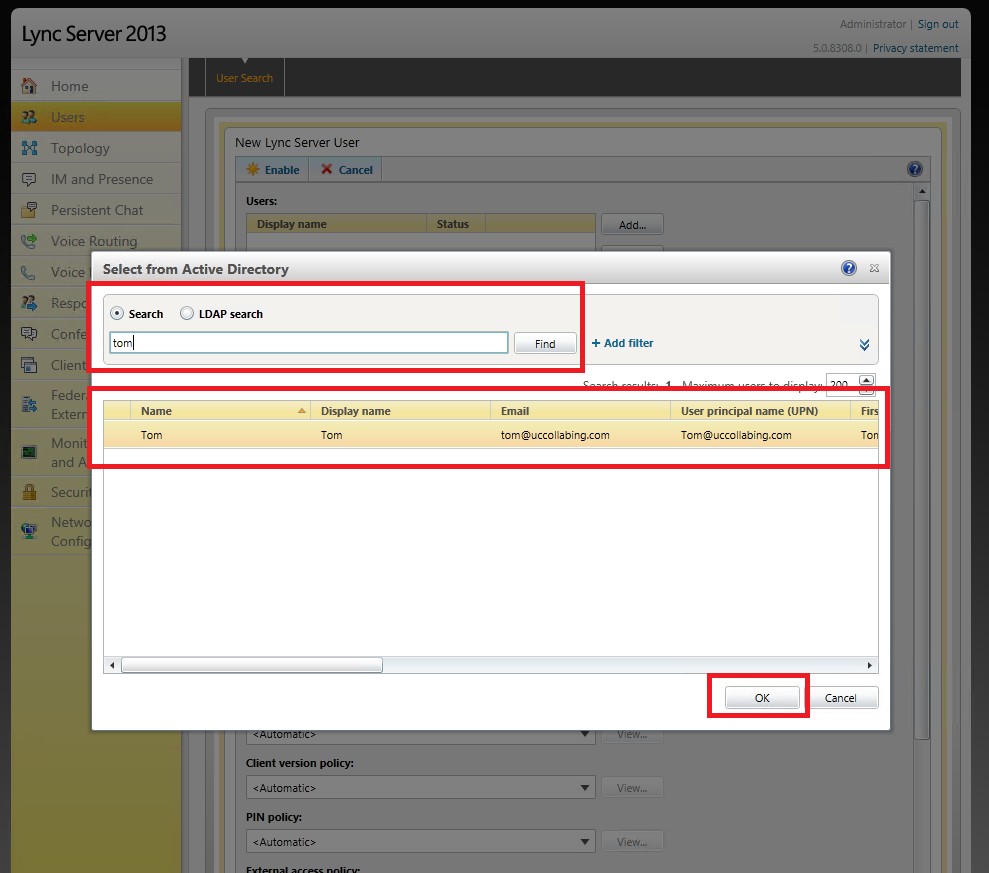
Task: Click the vertical scrollbar up arrow of user pane
Action: [922, 190]
